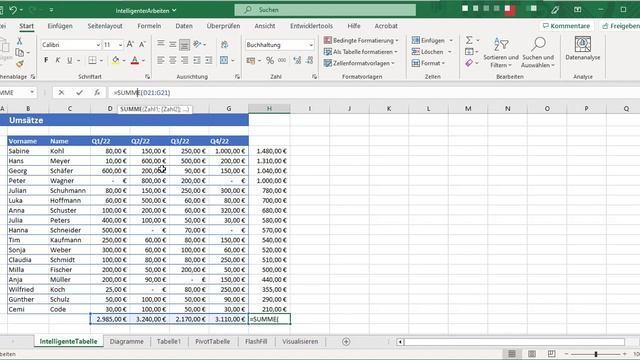Open the Buchhaltung number format dropdown
Image resolution: width=640 pixels, height=360 pixels.
pos(311,45)
